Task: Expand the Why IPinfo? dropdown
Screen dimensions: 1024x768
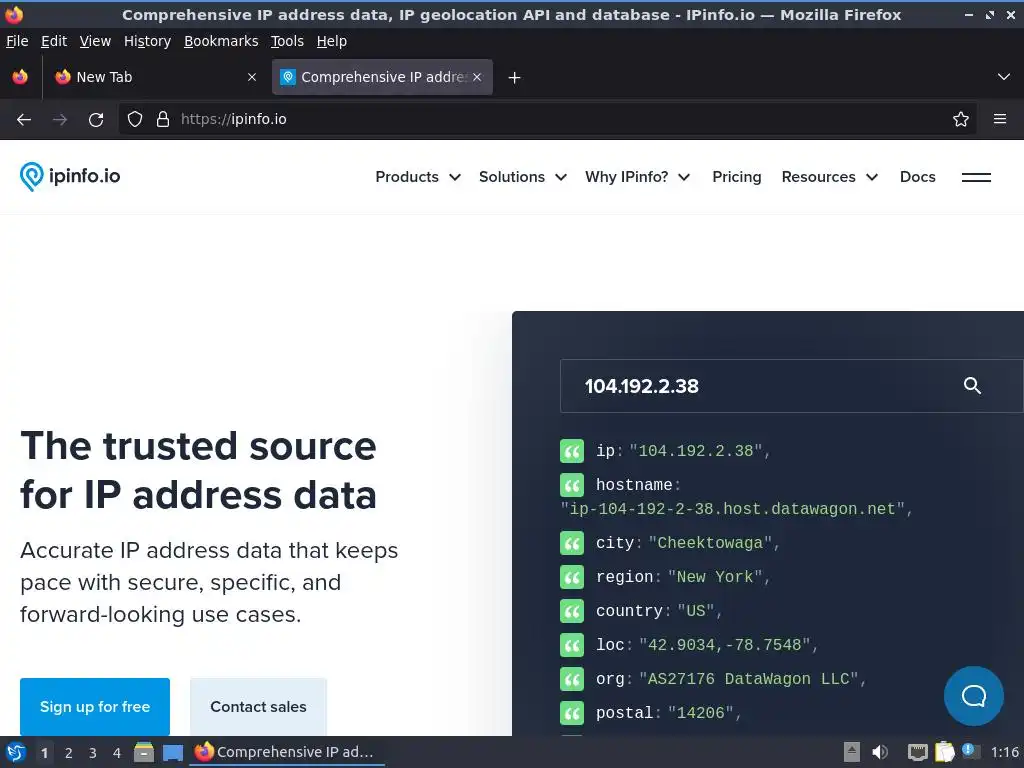Action: tap(637, 177)
